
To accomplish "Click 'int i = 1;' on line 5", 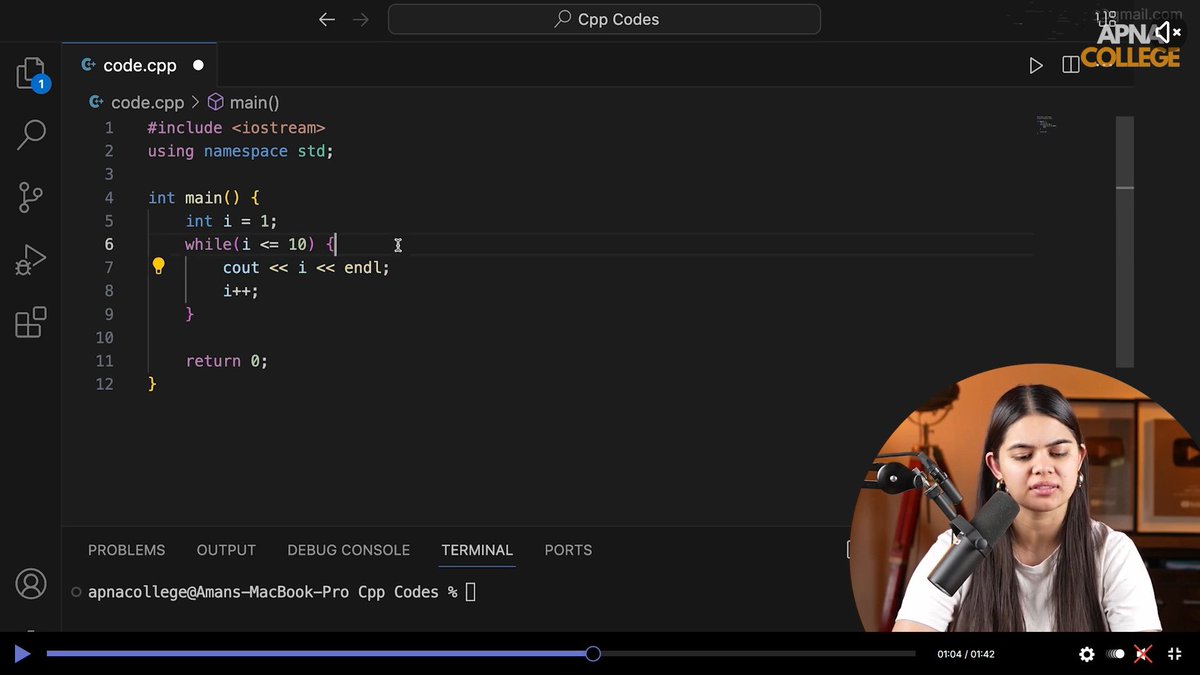I will coord(231,221).
